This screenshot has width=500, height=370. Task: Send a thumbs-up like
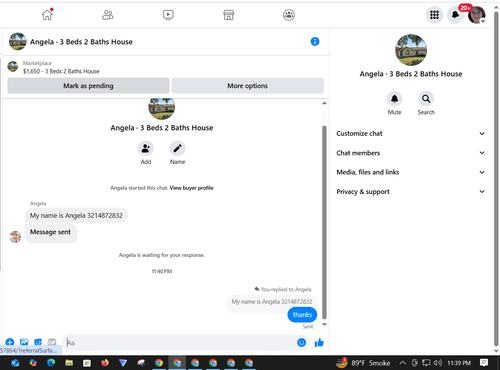coord(319,342)
